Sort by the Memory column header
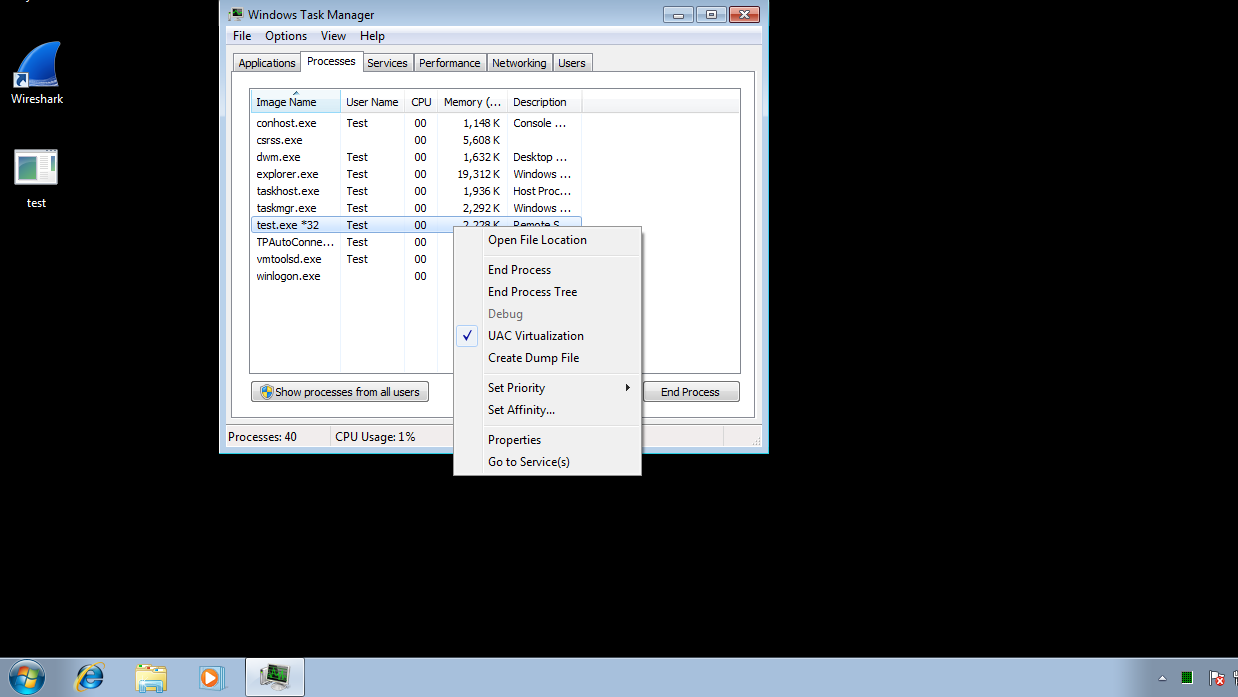 [472, 102]
